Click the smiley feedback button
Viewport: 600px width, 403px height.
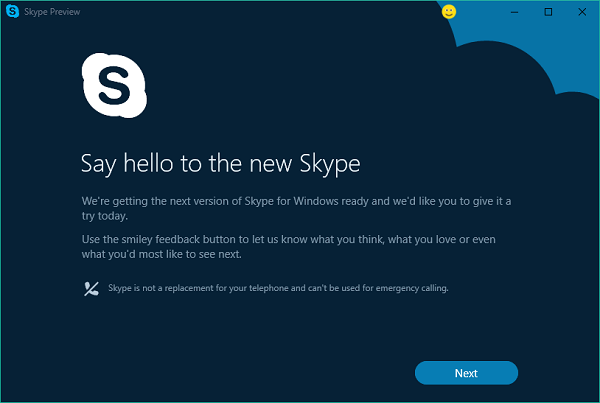pos(450,12)
